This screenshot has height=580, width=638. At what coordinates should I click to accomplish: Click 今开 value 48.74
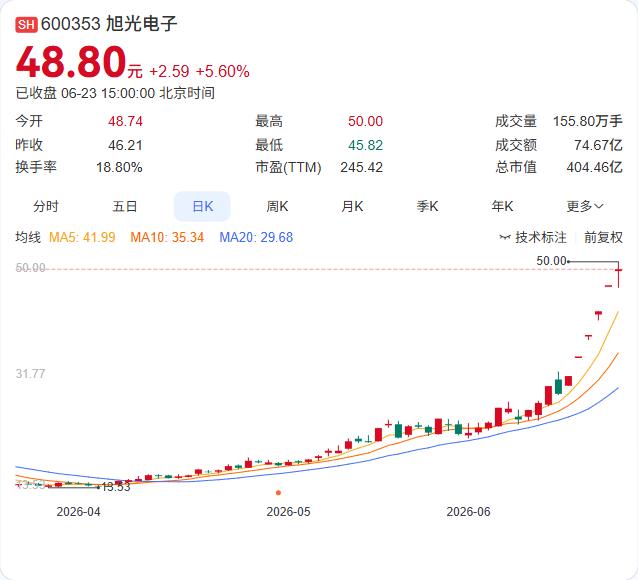click(125, 121)
